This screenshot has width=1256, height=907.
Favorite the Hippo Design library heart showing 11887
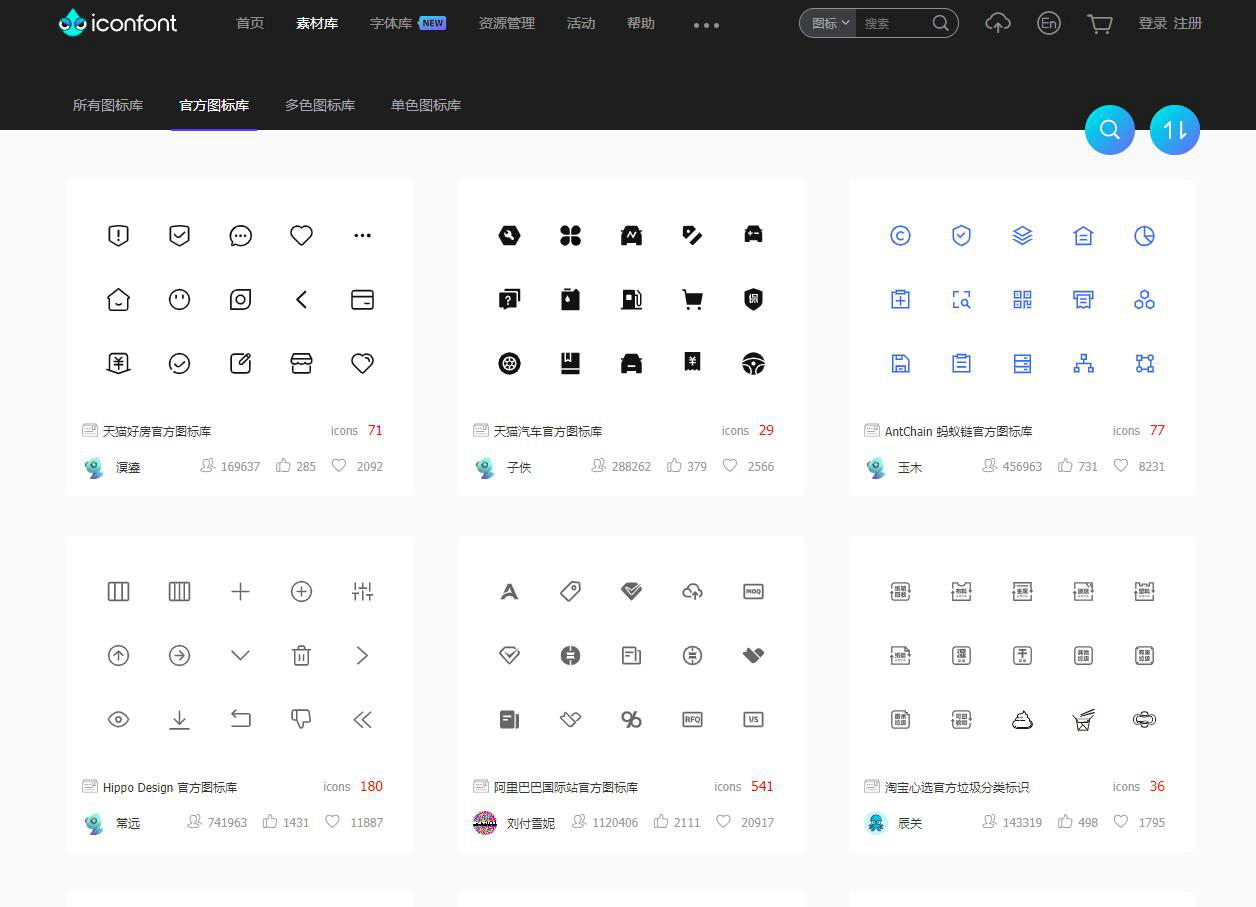(x=332, y=821)
